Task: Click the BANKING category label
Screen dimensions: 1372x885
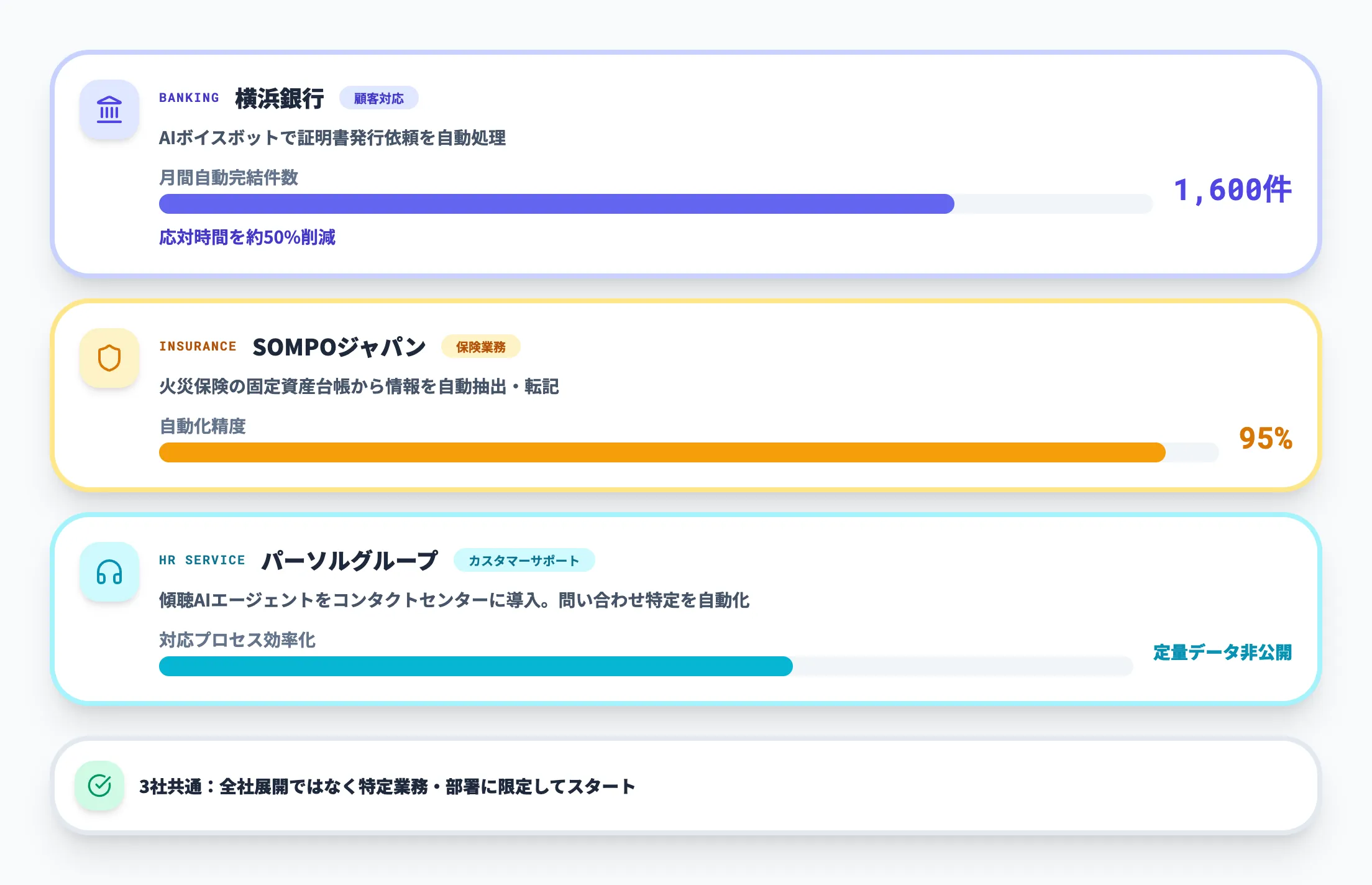Action: (x=189, y=98)
